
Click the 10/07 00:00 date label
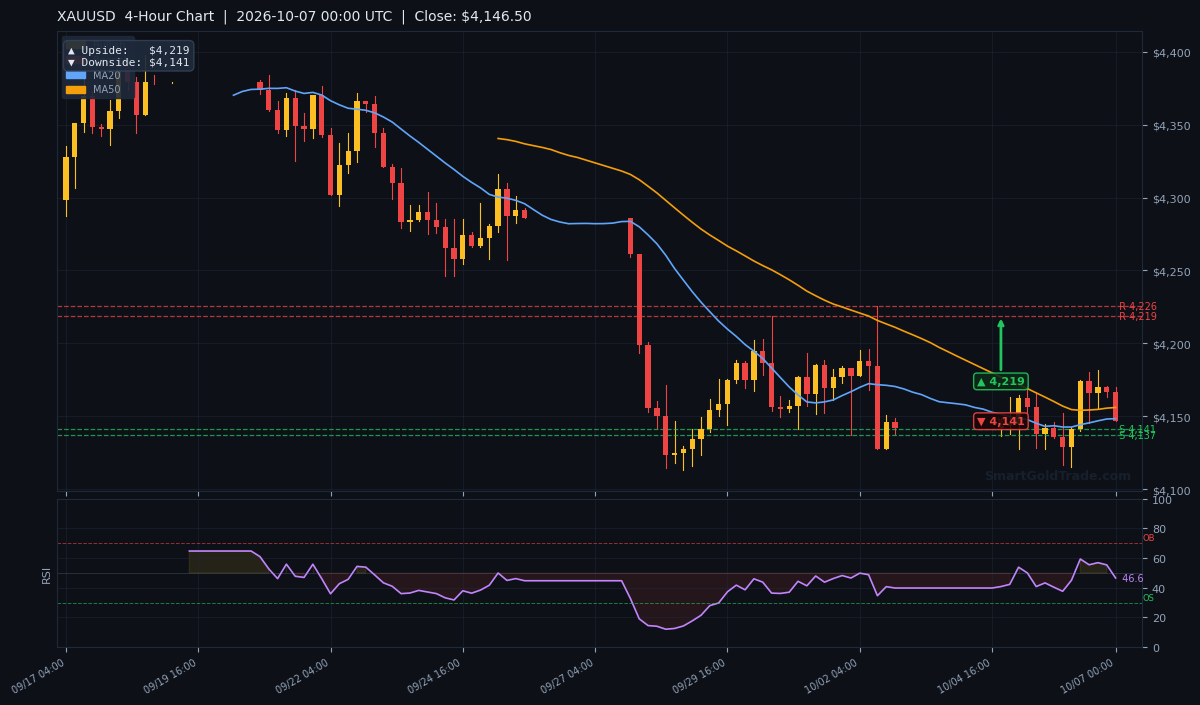click(x=1087, y=676)
